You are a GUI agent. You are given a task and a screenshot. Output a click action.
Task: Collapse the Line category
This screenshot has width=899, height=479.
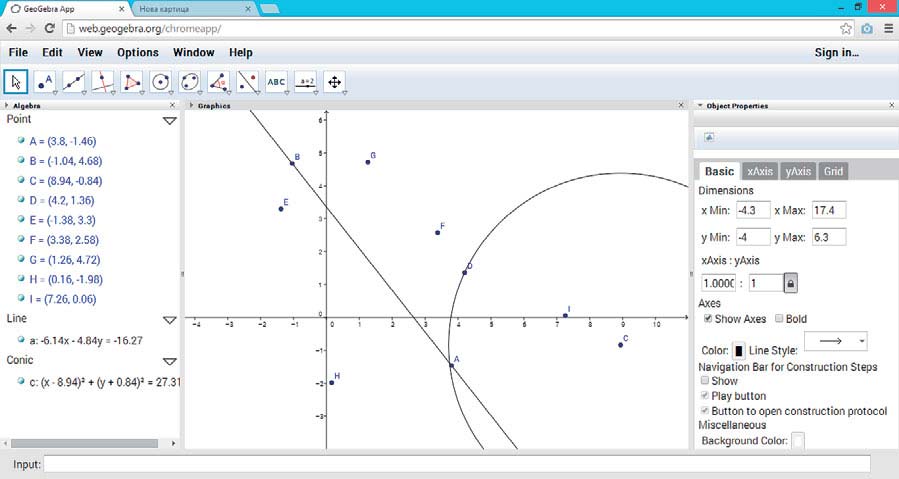(170, 320)
